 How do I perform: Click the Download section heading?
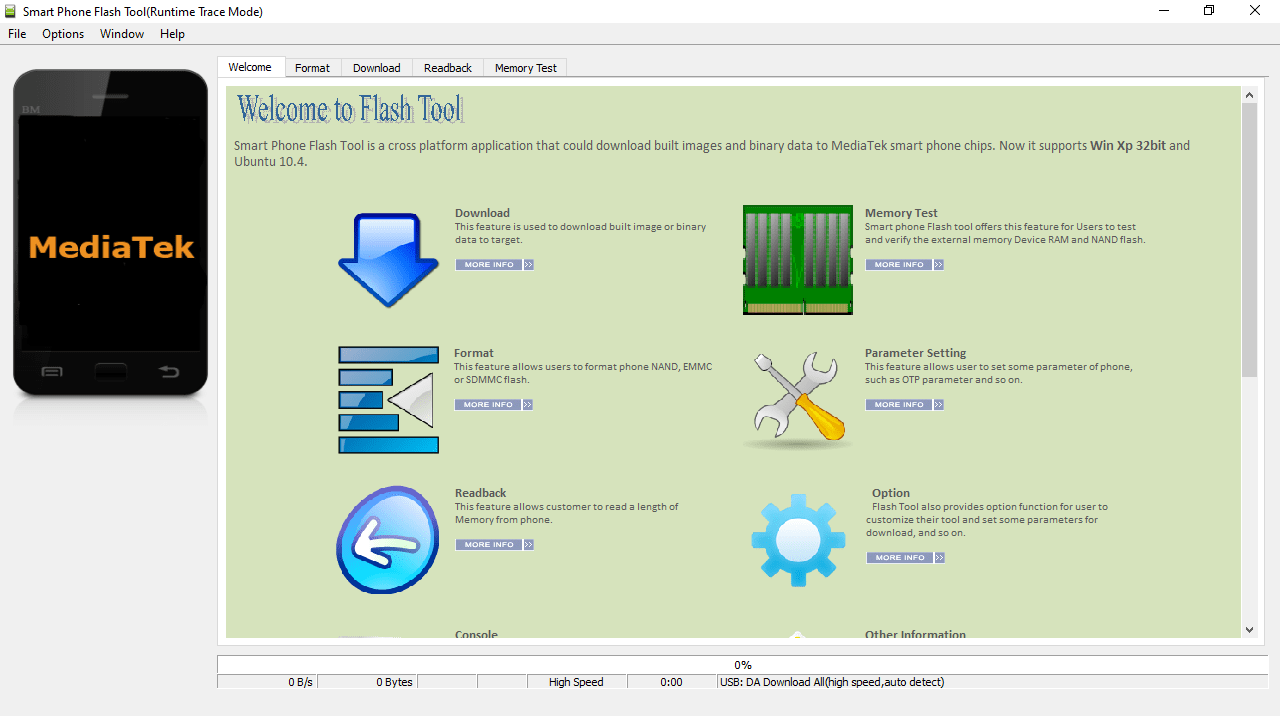(482, 213)
